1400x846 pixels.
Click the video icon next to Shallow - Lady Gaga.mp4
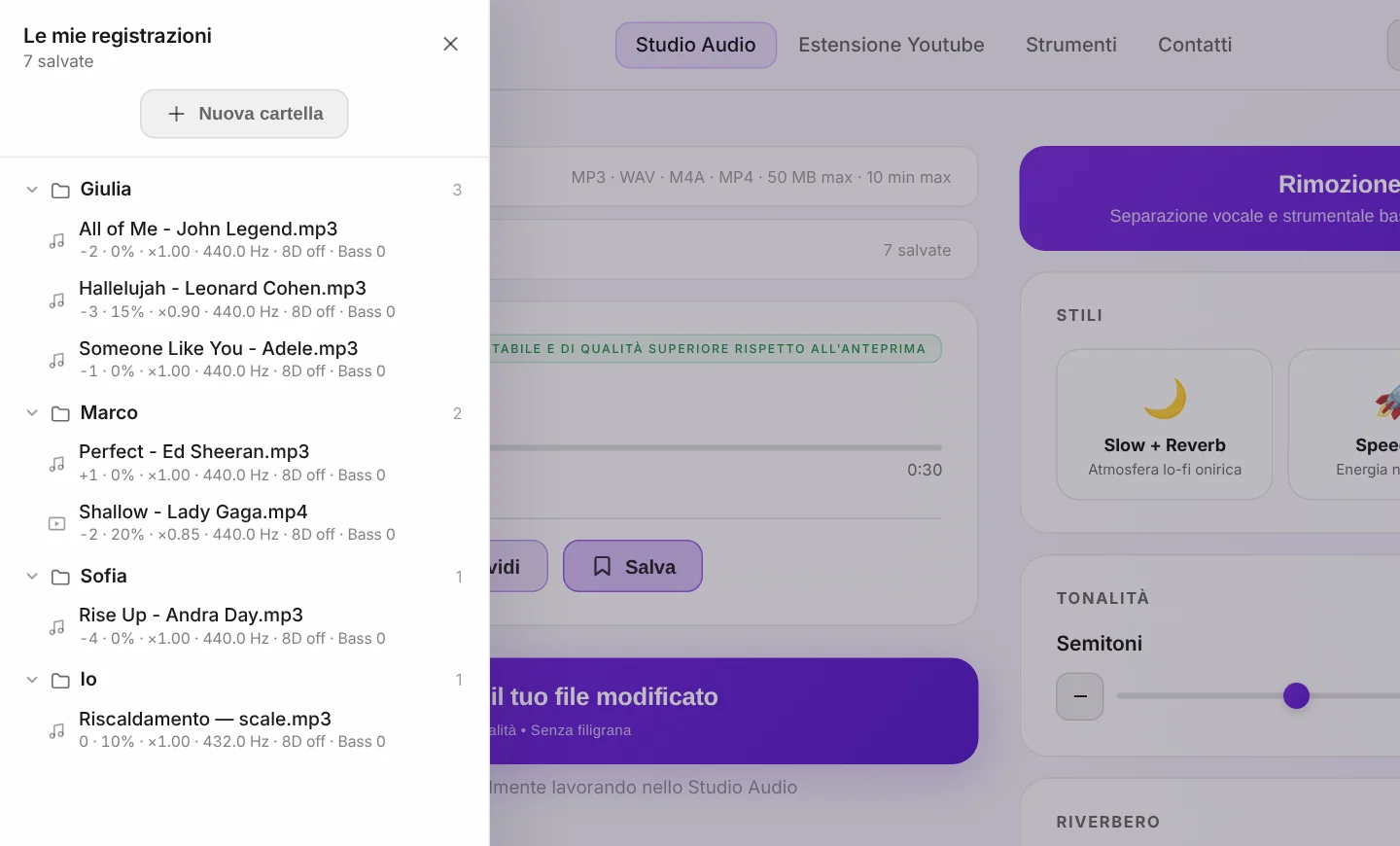(57, 523)
